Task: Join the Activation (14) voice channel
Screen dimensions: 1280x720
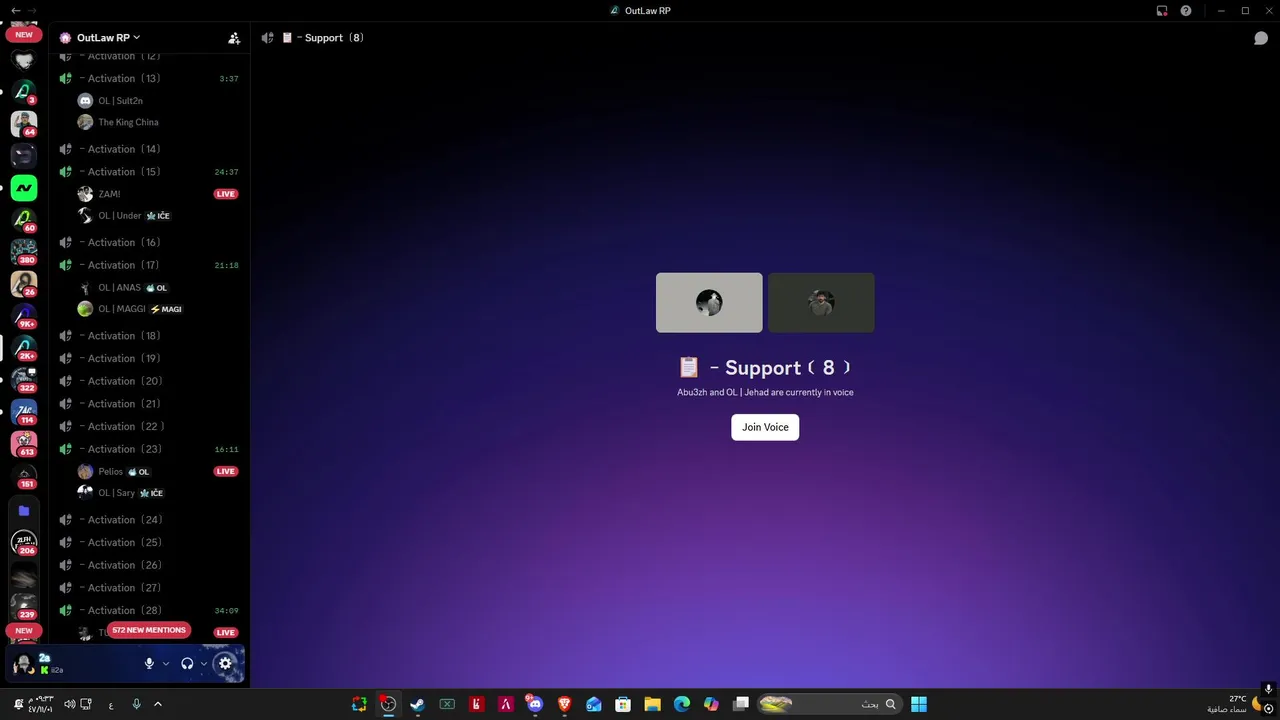Action: pos(148,149)
